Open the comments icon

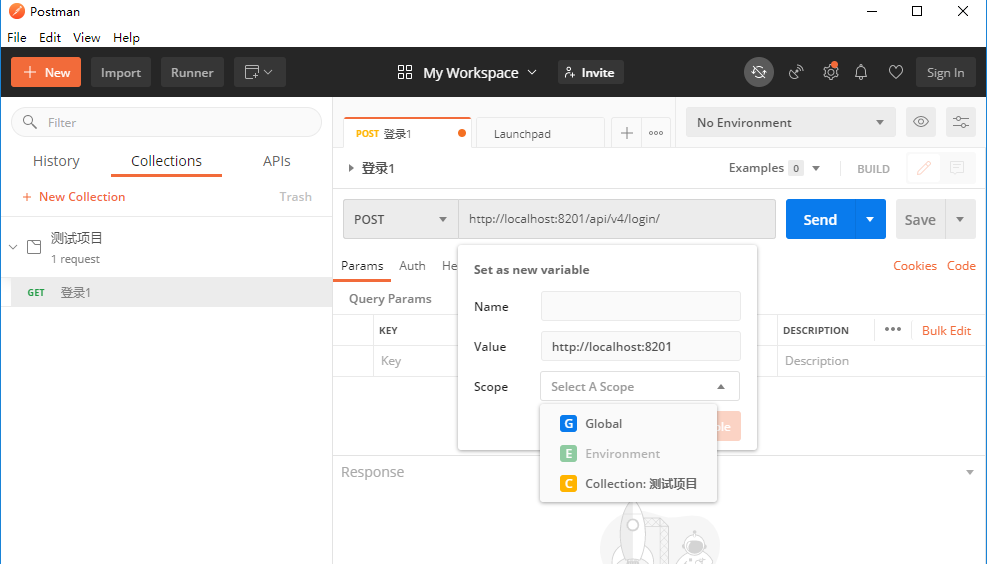click(957, 168)
